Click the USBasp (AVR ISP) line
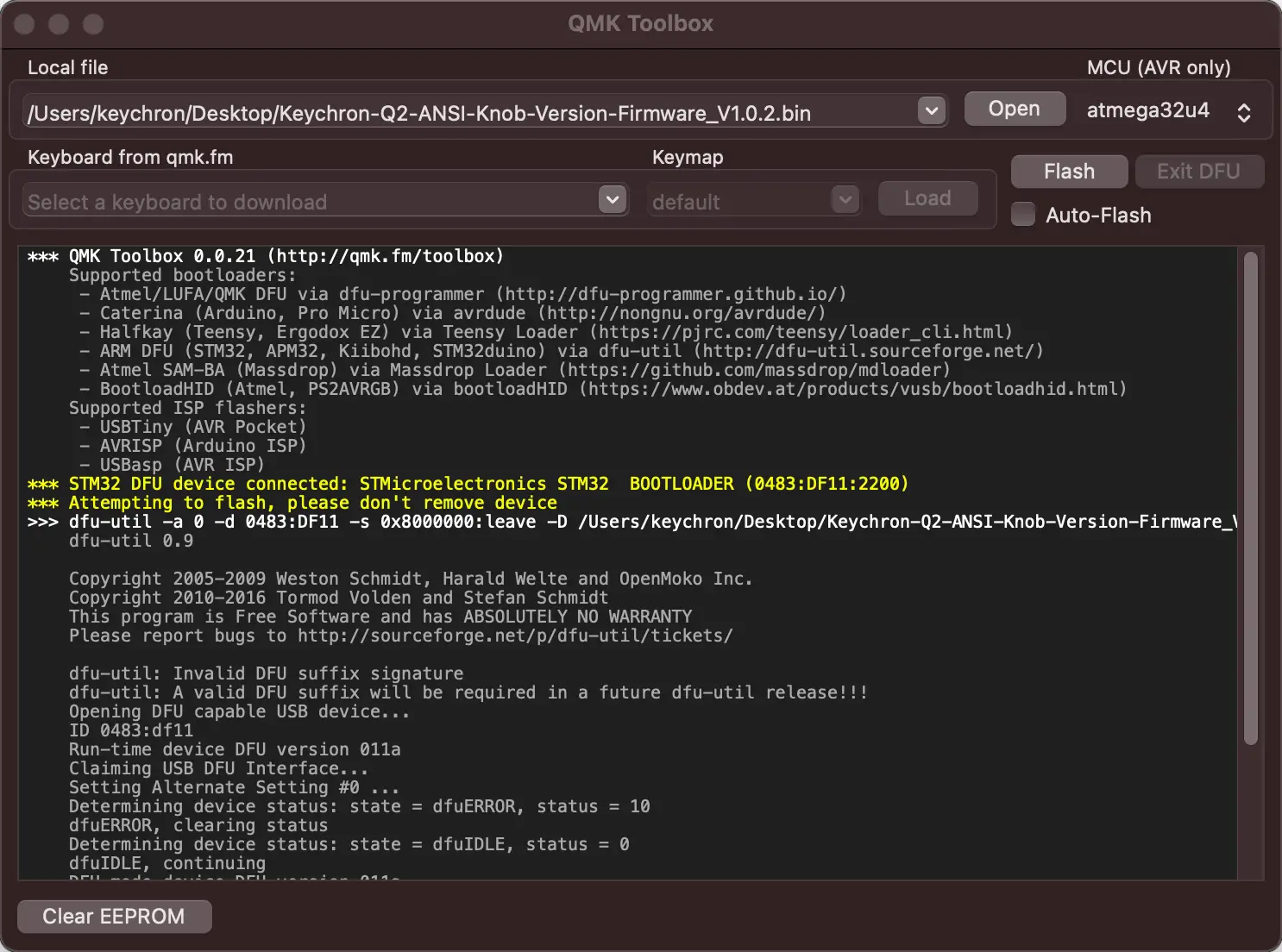Screen dimensions: 1282x952 [x=172, y=465]
